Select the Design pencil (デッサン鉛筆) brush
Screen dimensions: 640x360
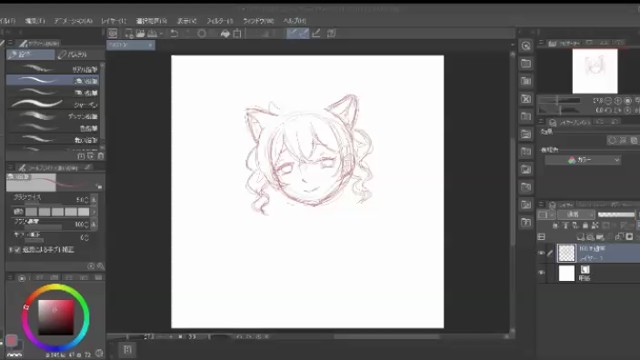52,116
